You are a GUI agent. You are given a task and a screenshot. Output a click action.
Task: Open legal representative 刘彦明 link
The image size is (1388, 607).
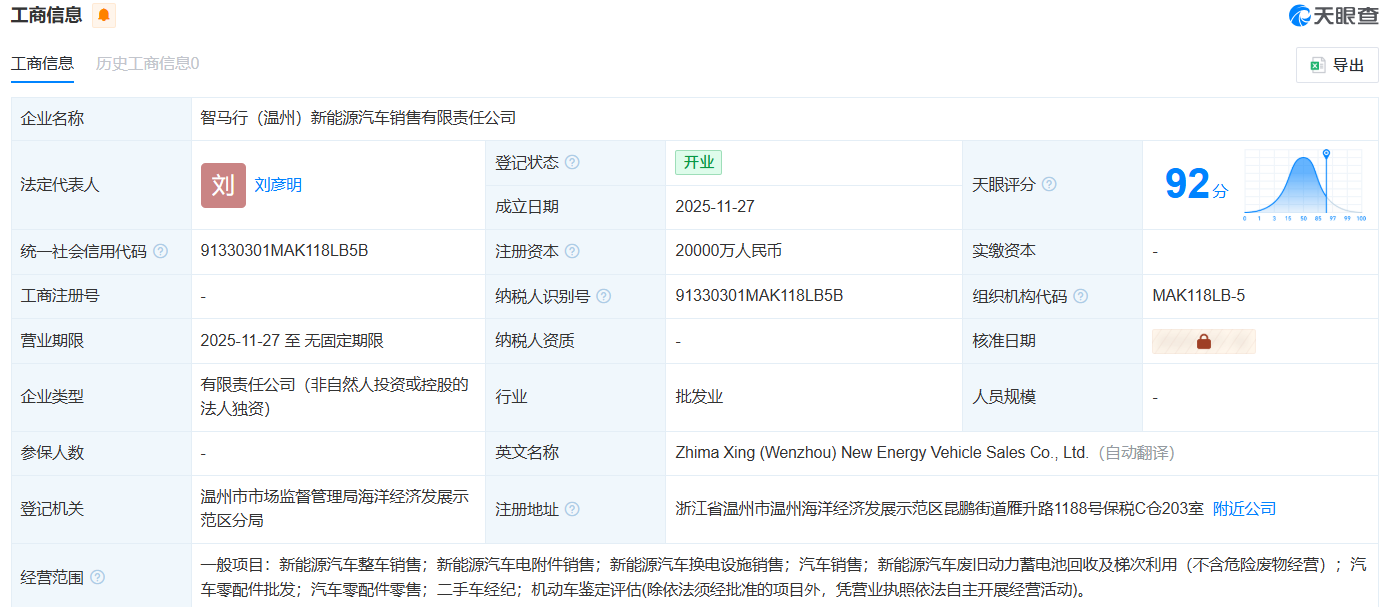[278, 185]
